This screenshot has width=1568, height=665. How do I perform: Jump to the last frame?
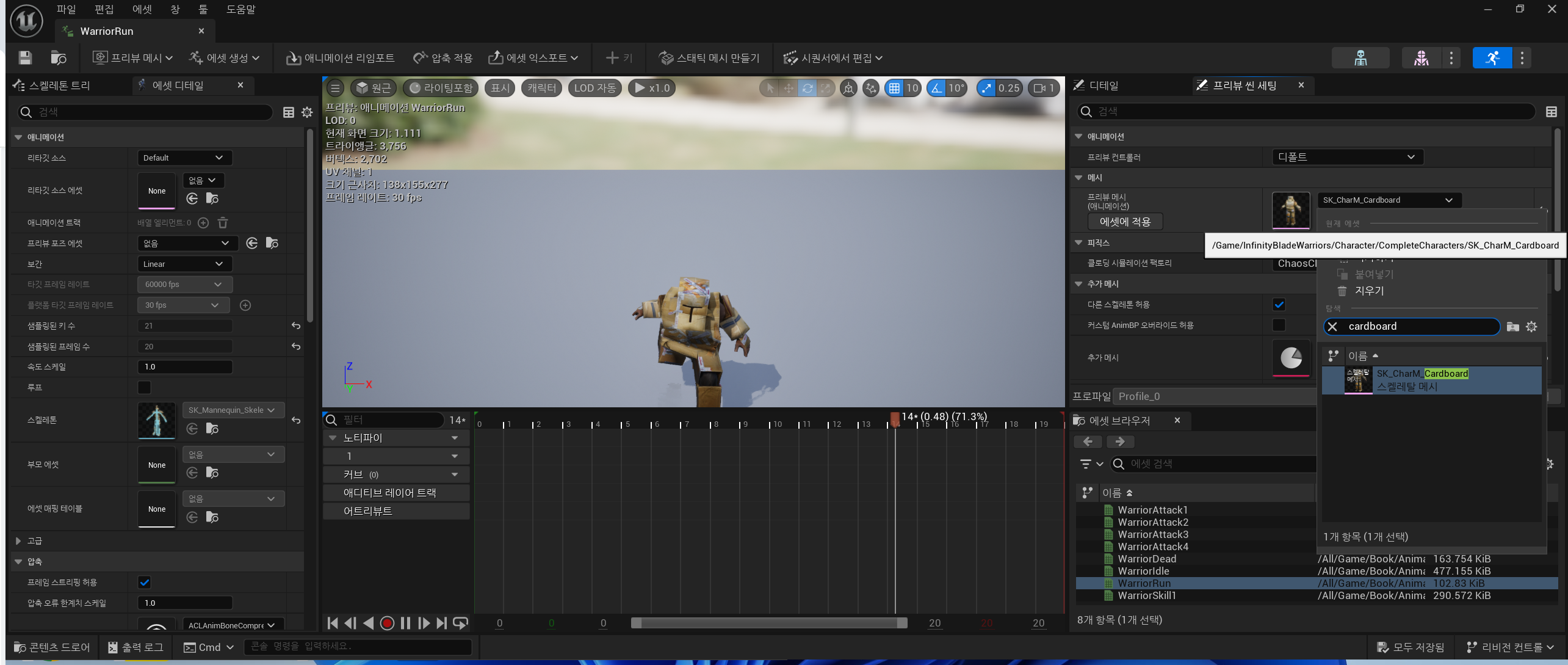pos(442,623)
